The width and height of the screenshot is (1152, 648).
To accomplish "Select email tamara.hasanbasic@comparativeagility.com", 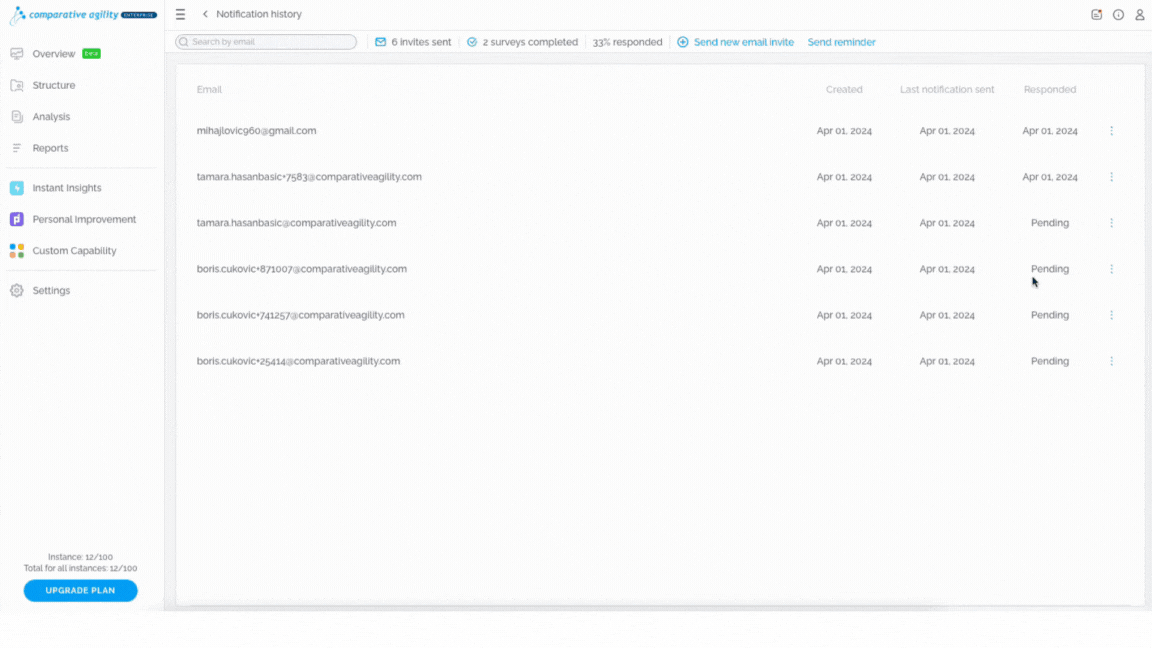I will pyautogui.click(x=296, y=223).
